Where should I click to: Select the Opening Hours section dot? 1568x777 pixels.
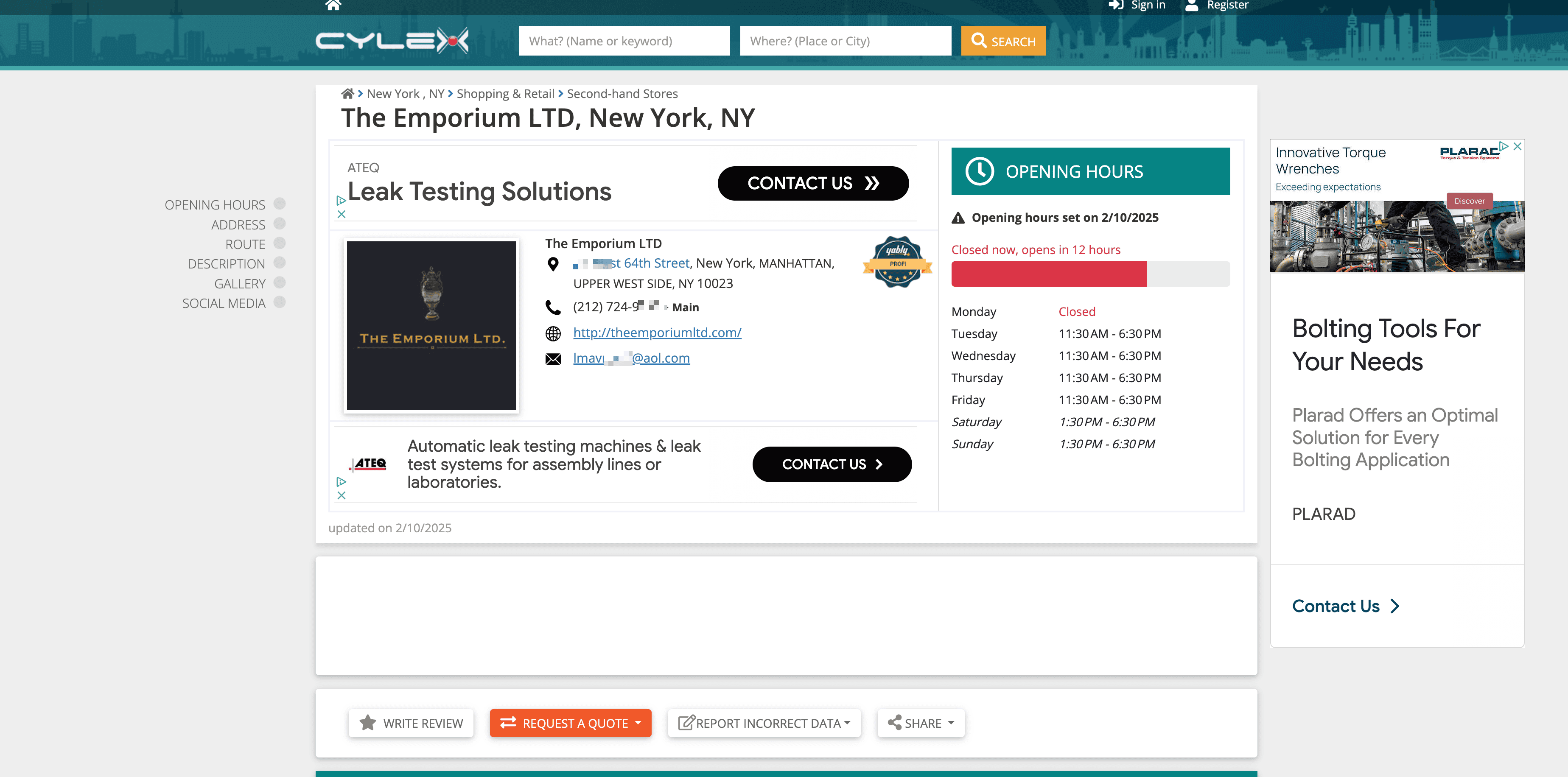pos(280,204)
